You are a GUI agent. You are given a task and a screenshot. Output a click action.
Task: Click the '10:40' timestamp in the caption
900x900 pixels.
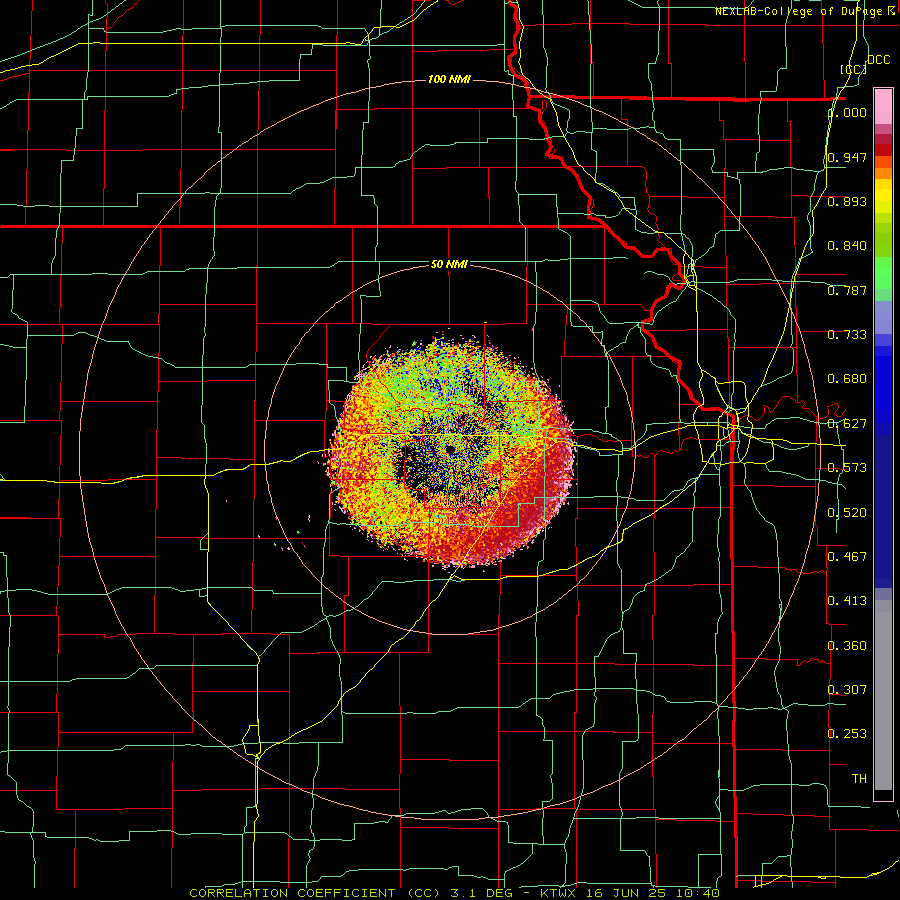click(697, 893)
